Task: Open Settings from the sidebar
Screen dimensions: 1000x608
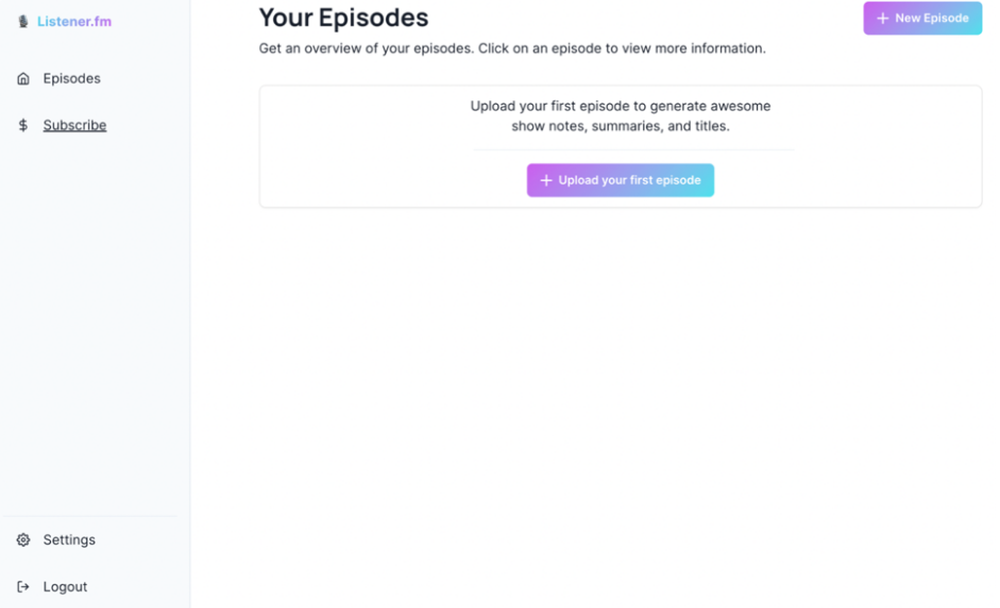Action: [69, 540]
